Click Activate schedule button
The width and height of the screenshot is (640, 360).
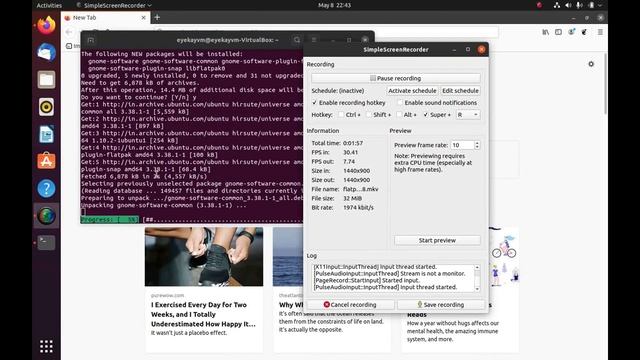[412, 91]
